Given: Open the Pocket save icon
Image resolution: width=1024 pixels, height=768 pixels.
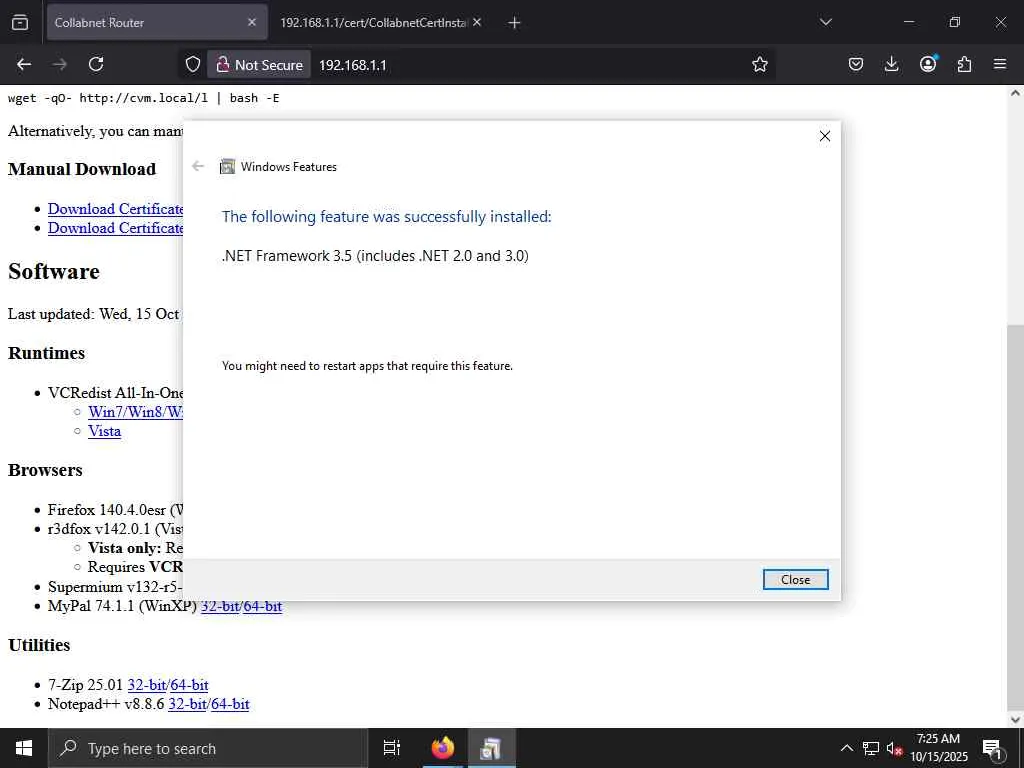Looking at the screenshot, I should coord(856,64).
